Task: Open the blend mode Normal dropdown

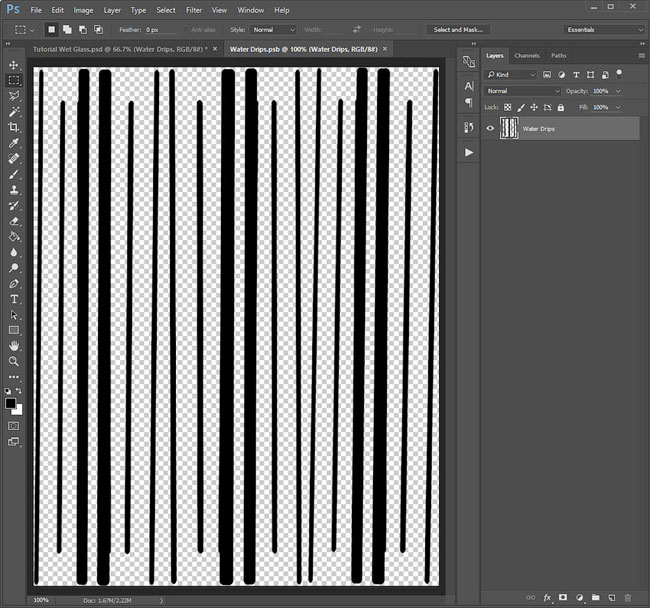Action: click(x=523, y=91)
